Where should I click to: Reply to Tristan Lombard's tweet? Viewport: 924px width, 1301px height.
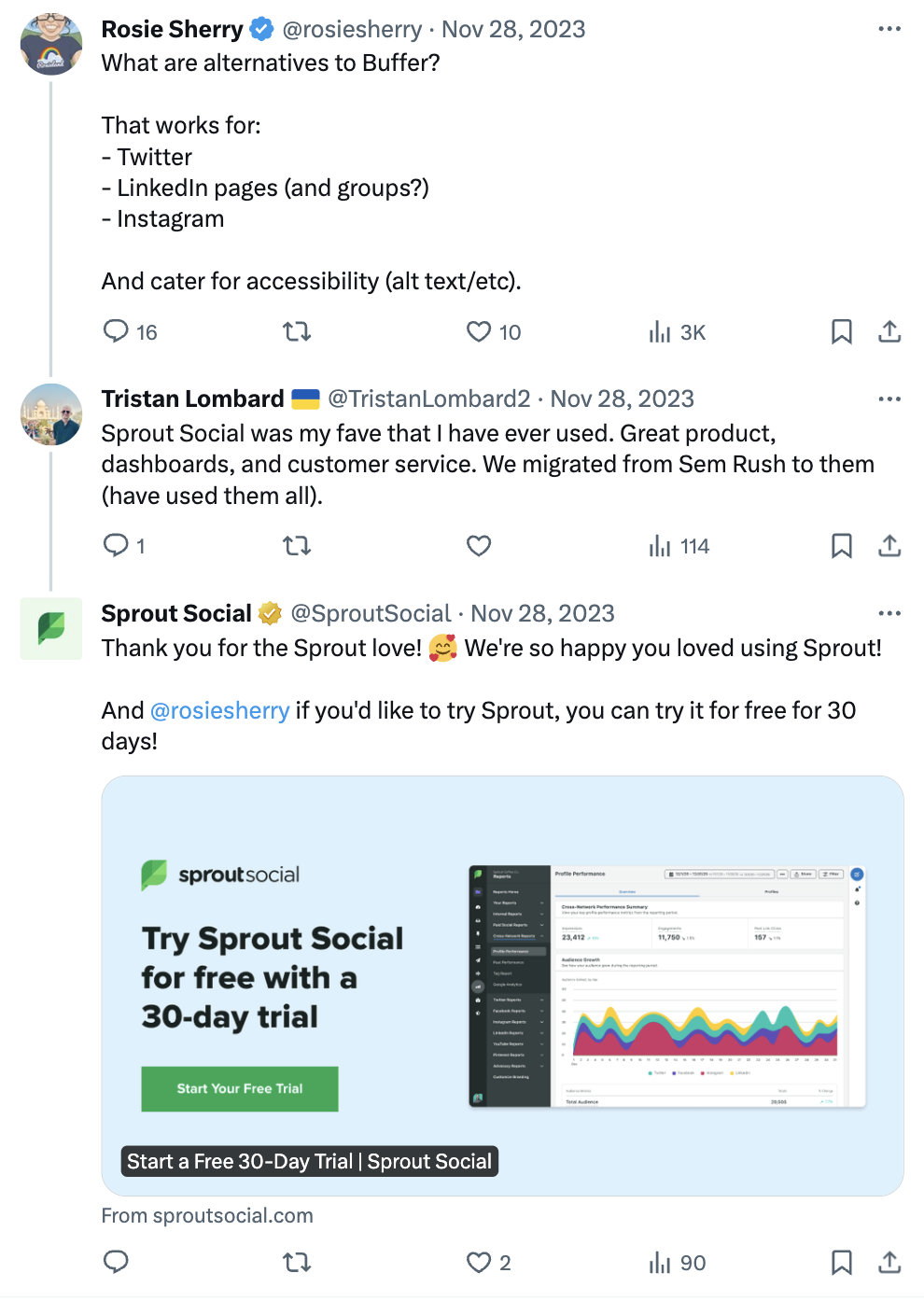[x=116, y=545]
